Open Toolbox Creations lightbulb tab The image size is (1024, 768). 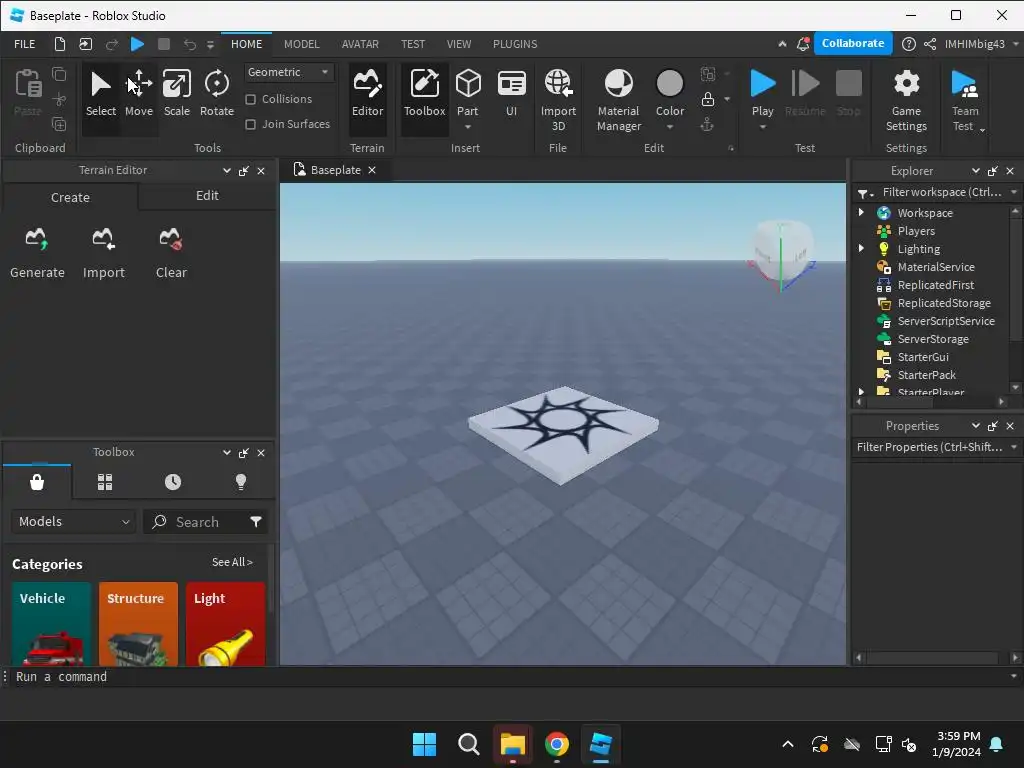[x=241, y=482]
